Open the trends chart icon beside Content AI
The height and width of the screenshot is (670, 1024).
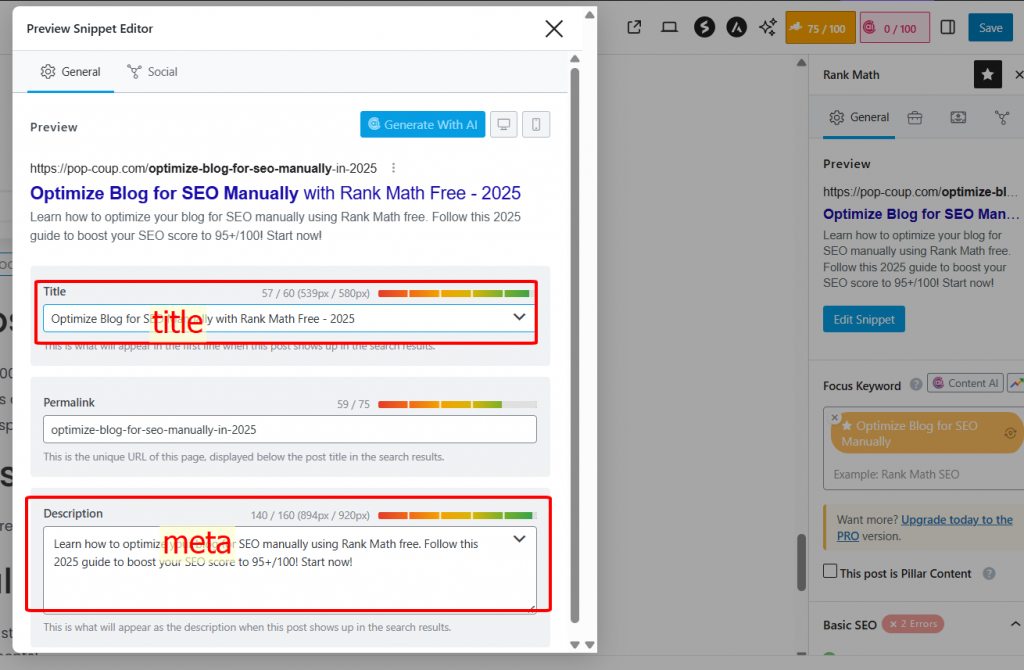1016,383
